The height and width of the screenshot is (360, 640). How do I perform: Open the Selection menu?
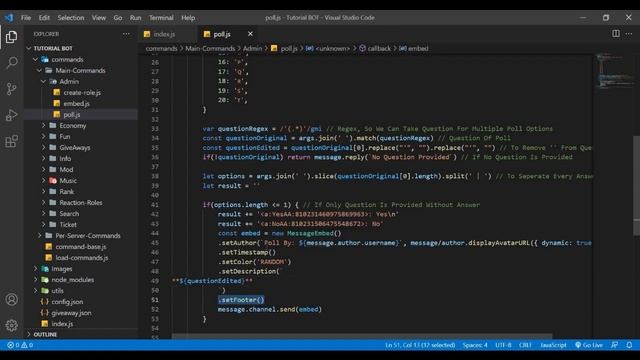tap(71, 18)
